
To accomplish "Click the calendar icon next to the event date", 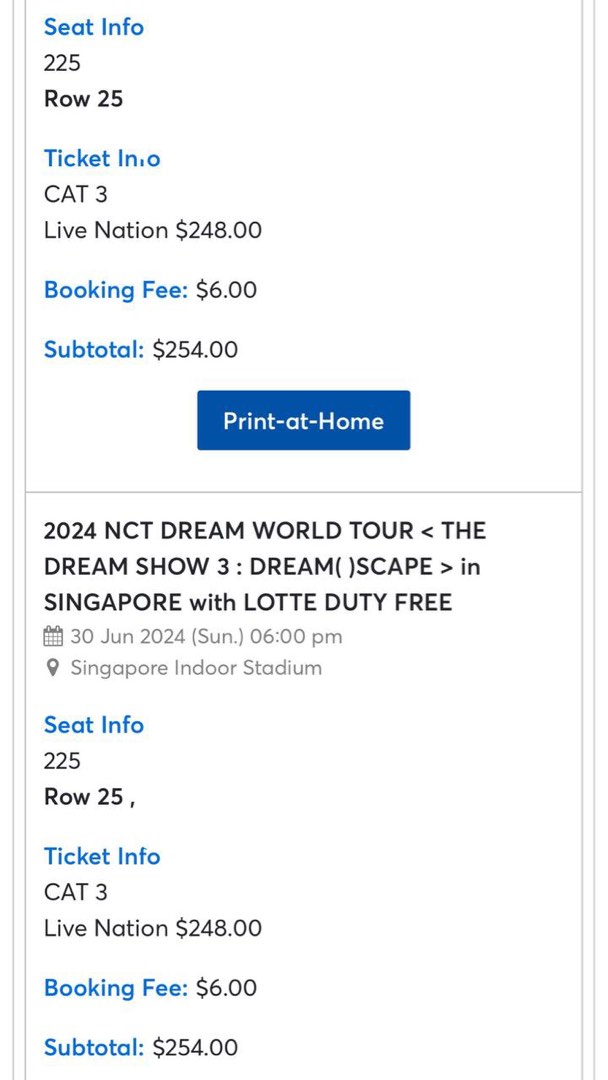I will point(52,636).
